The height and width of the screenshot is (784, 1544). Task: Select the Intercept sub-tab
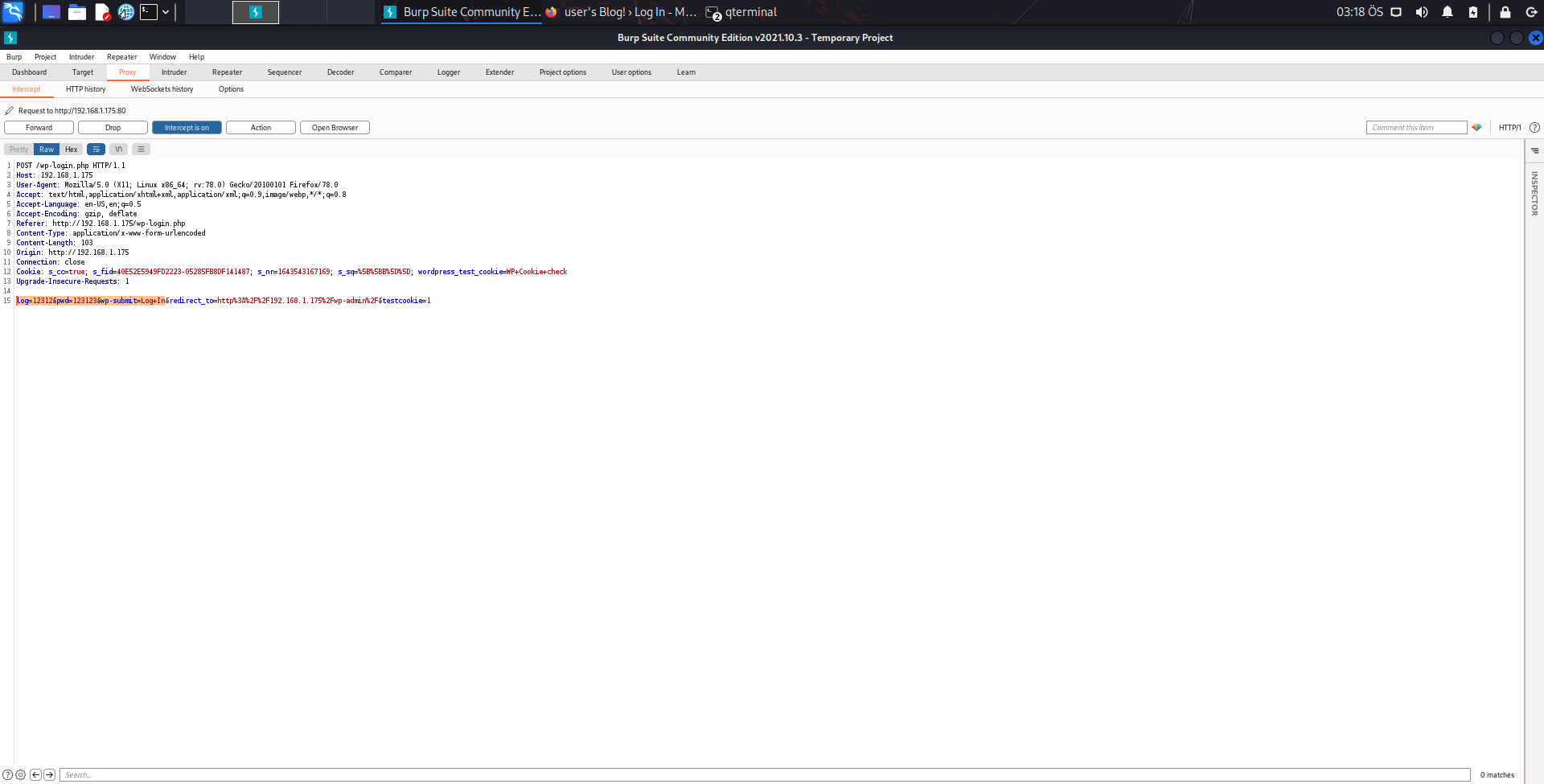tap(26, 89)
